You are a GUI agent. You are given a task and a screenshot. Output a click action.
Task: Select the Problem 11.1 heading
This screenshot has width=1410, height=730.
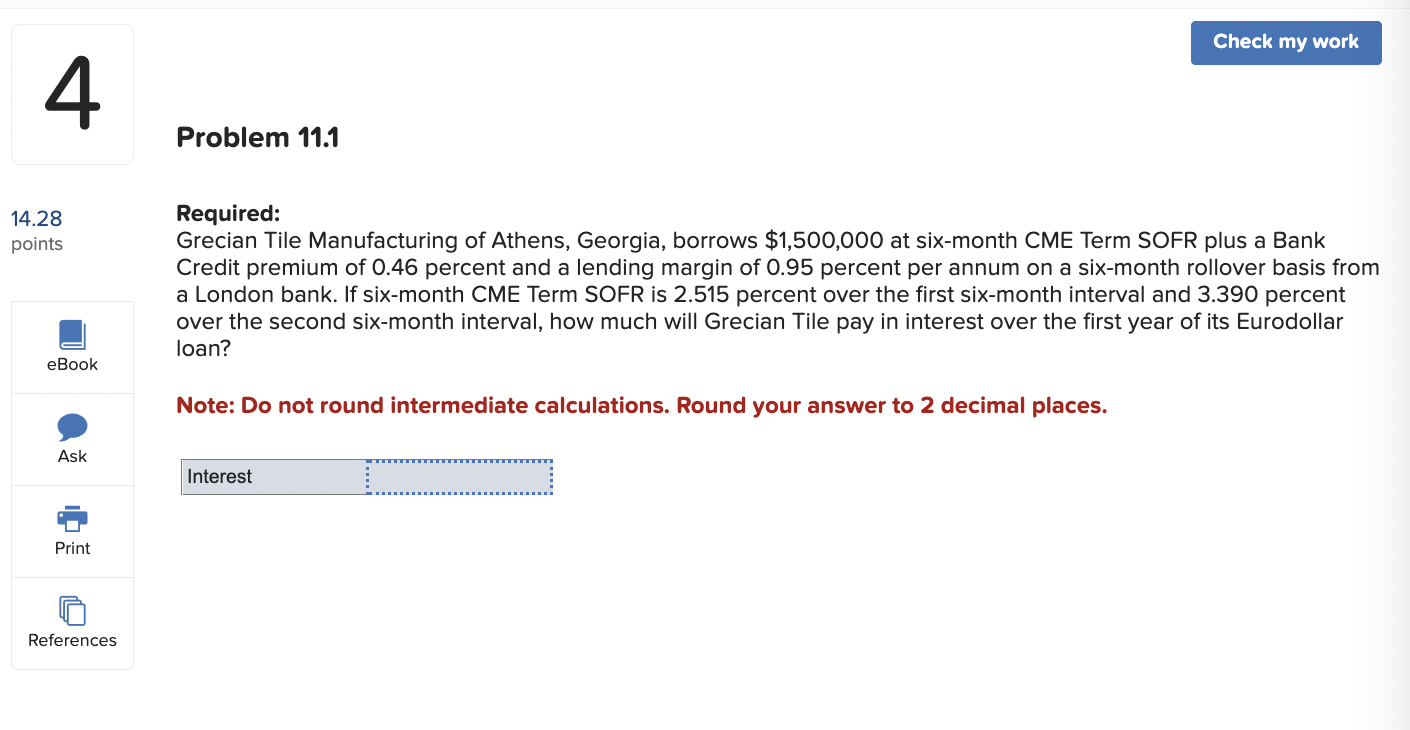coord(257,137)
